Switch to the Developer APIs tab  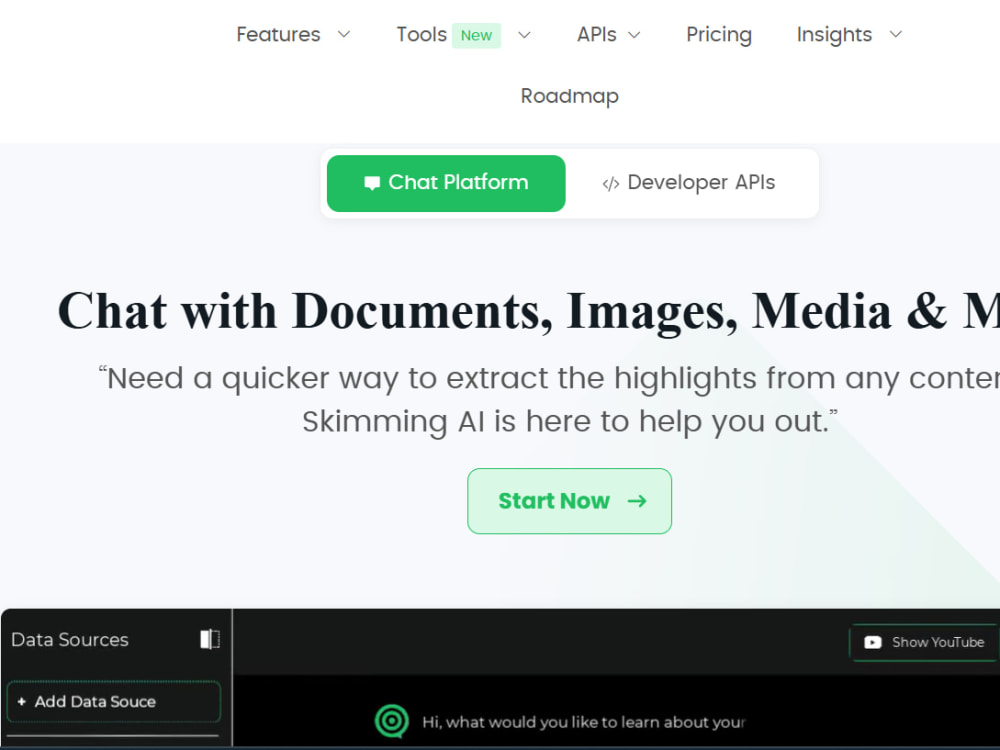(x=689, y=183)
